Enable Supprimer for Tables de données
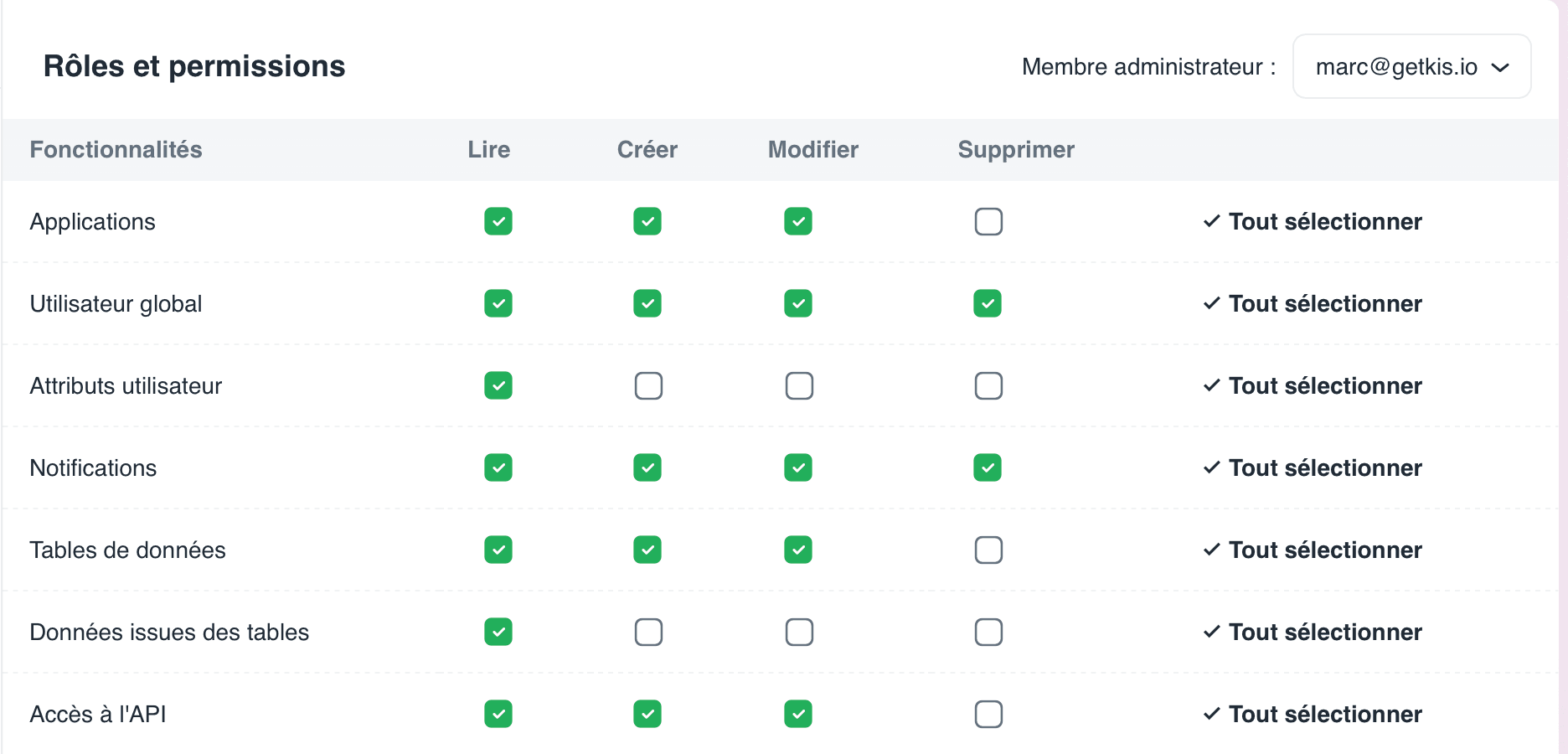Screen dimensions: 1568x754 pyautogui.click(x=988, y=550)
